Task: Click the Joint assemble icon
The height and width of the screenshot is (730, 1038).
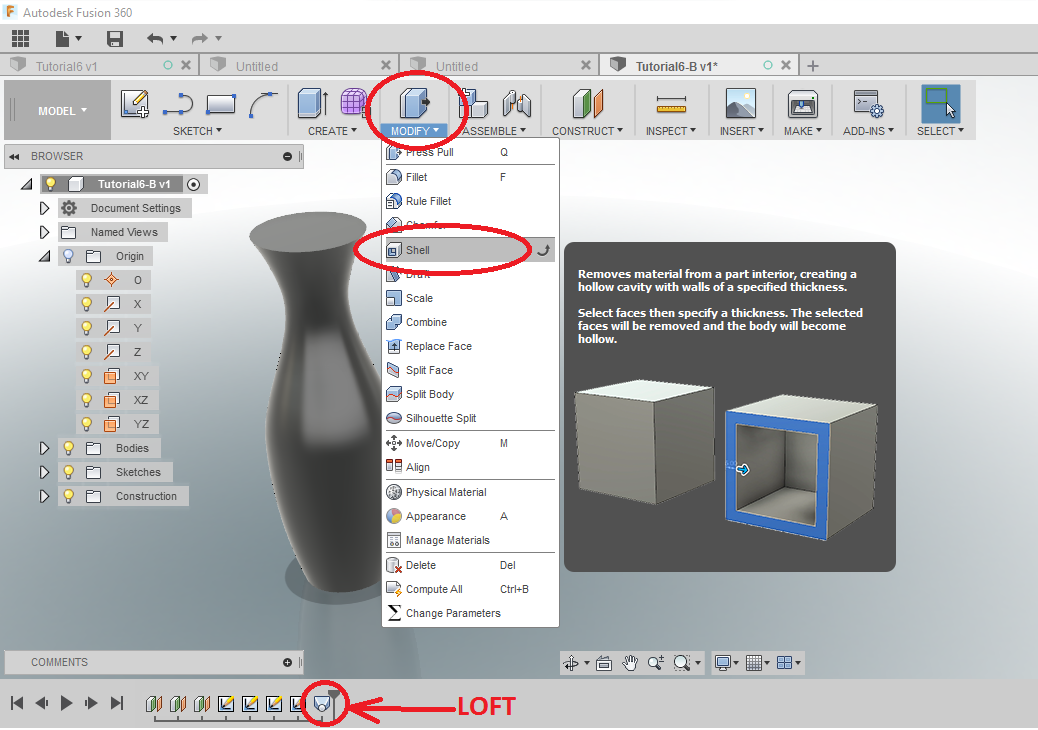Action: tap(517, 103)
